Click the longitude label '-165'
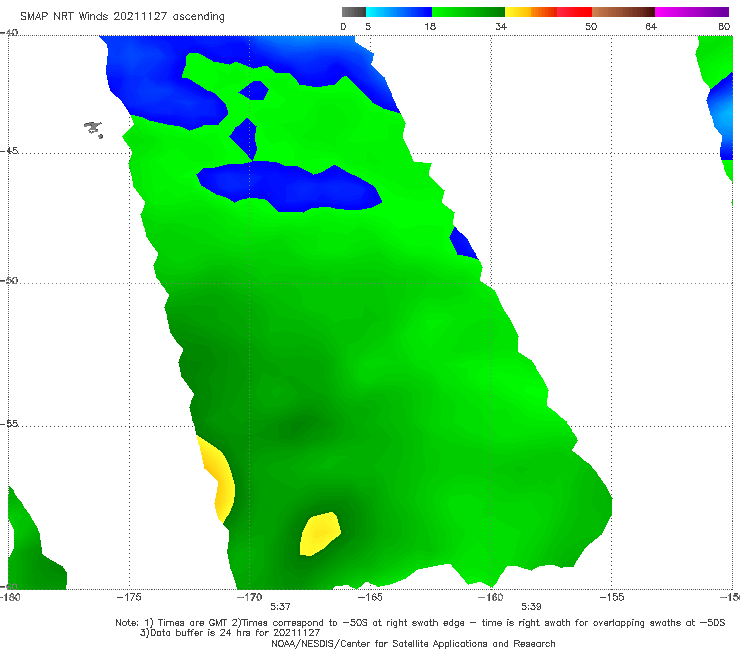The image size is (740, 650). [x=370, y=597]
